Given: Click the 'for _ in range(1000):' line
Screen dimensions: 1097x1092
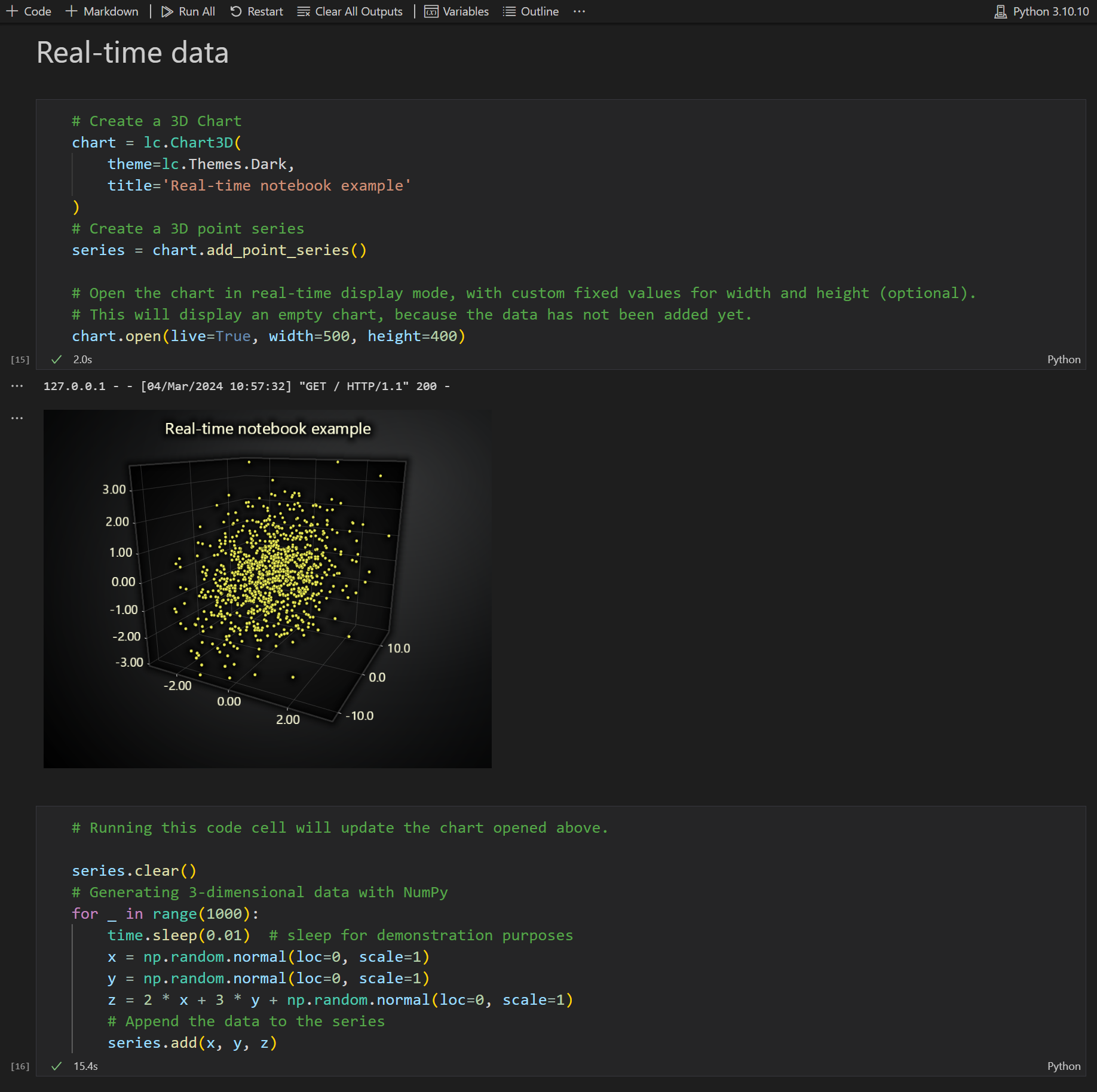Looking at the screenshot, I should [166, 914].
